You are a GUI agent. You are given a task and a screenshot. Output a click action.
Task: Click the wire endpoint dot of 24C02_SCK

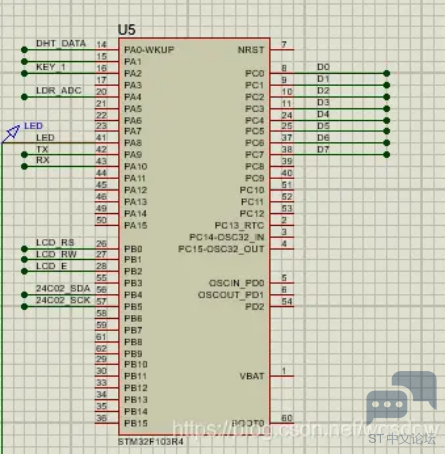click(x=24, y=307)
